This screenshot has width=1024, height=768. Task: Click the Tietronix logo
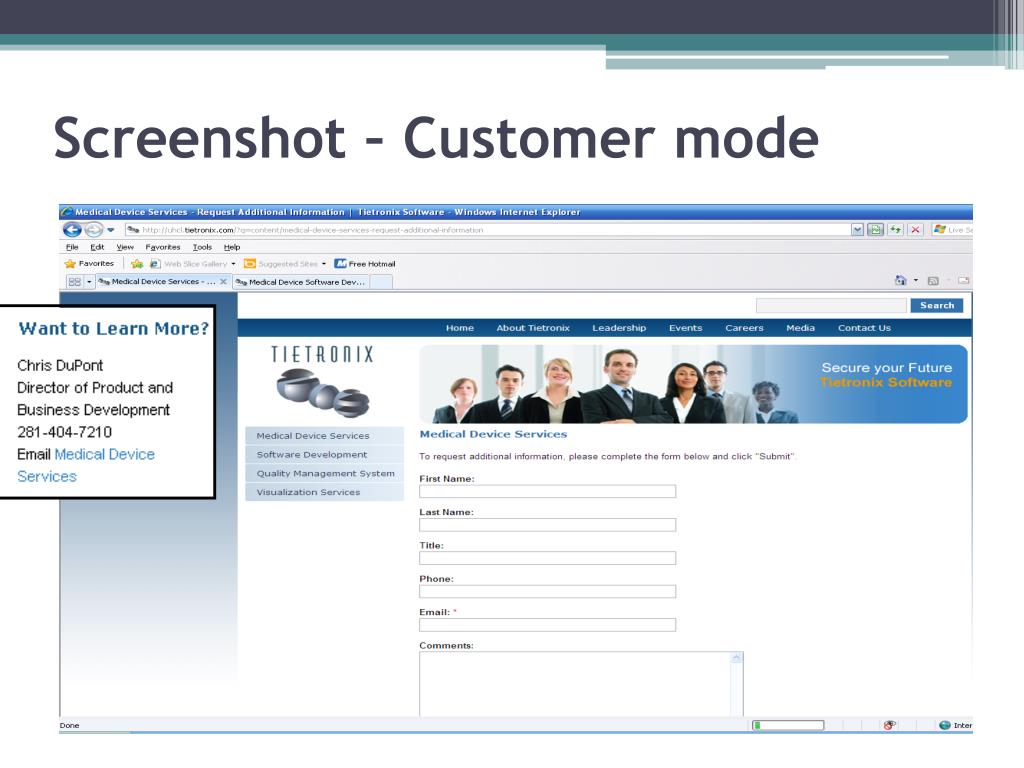(323, 381)
